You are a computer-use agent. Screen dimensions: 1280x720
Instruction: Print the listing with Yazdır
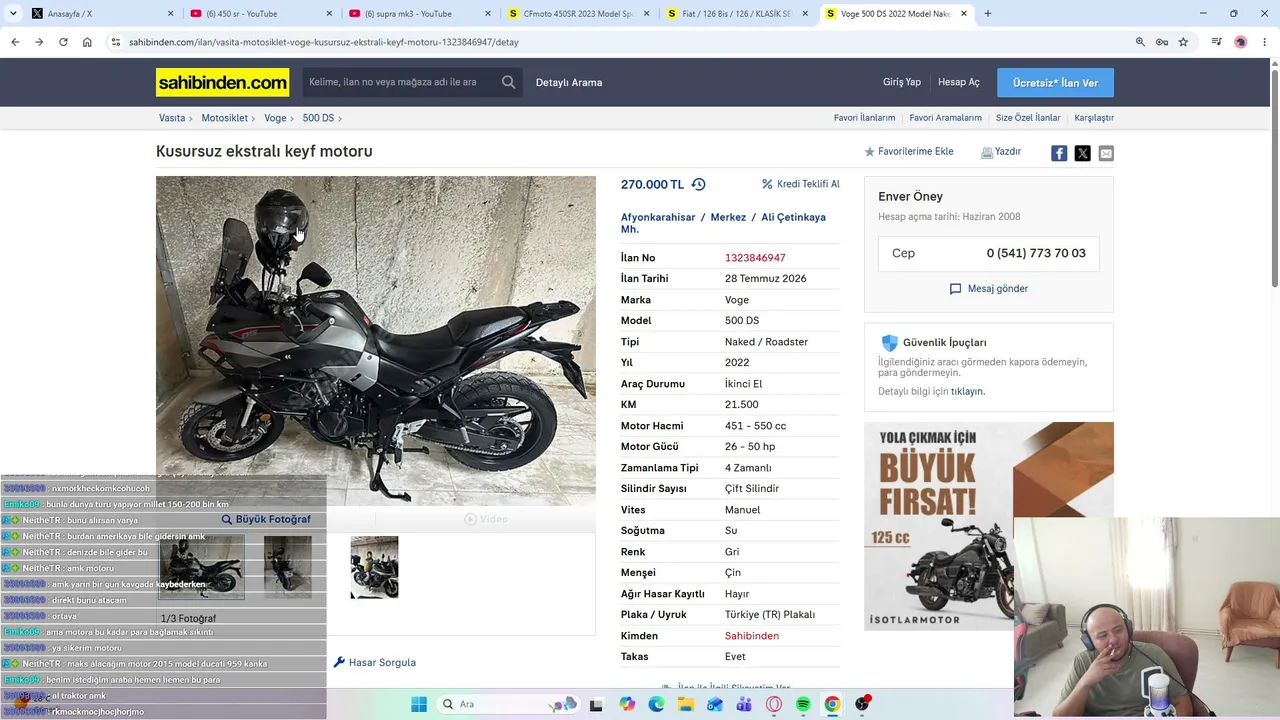(x=1001, y=152)
